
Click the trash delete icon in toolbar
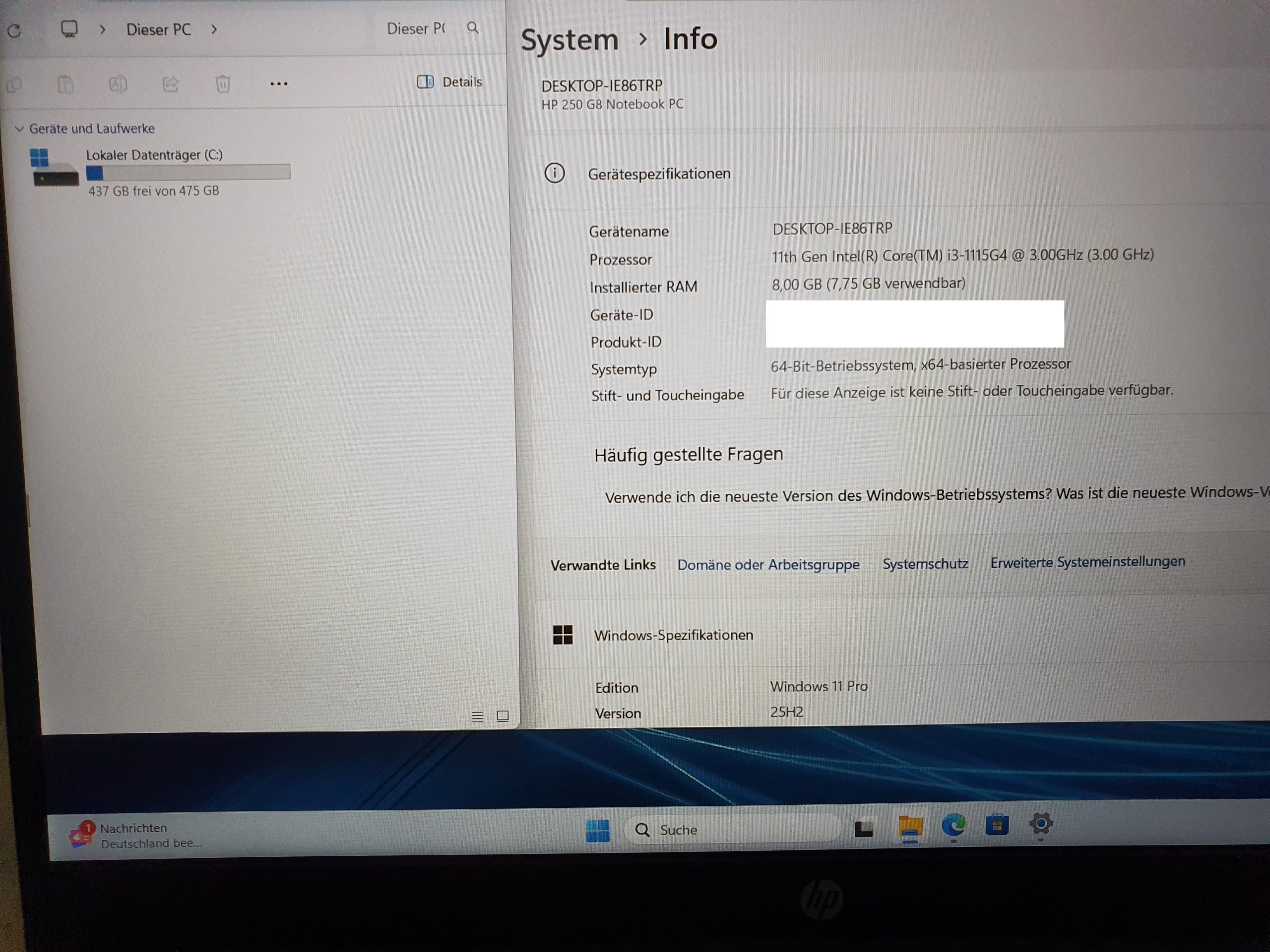[x=222, y=84]
